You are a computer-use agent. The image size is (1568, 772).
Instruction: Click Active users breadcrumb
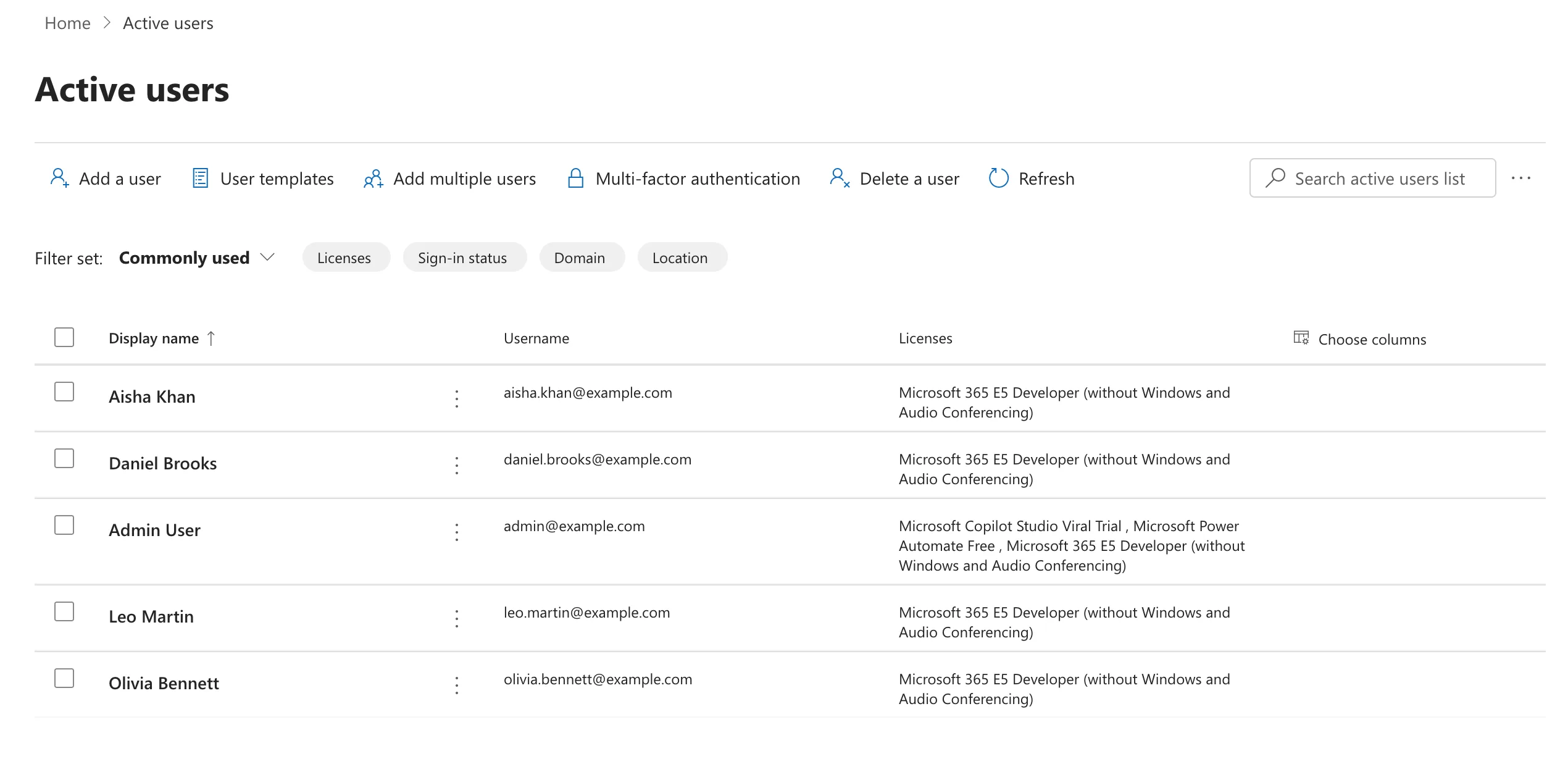(168, 23)
